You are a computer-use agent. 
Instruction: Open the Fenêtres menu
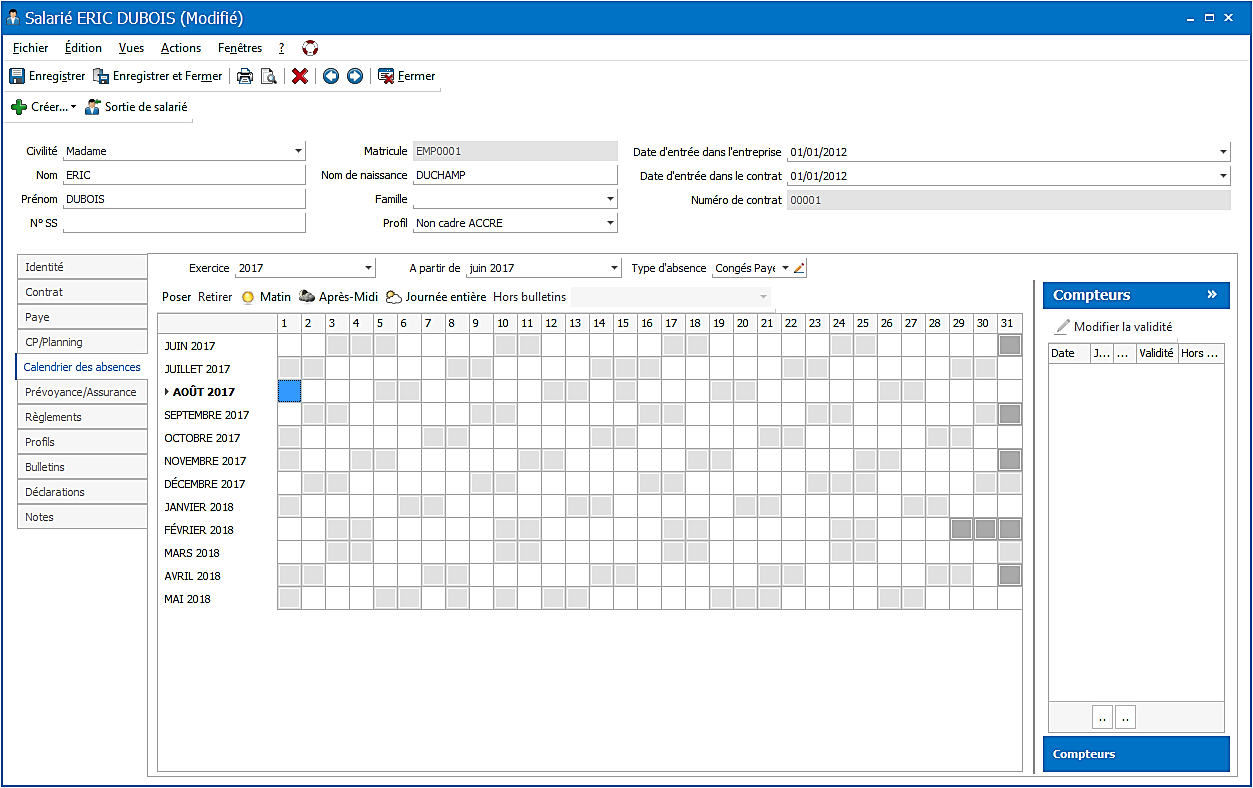click(x=240, y=48)
